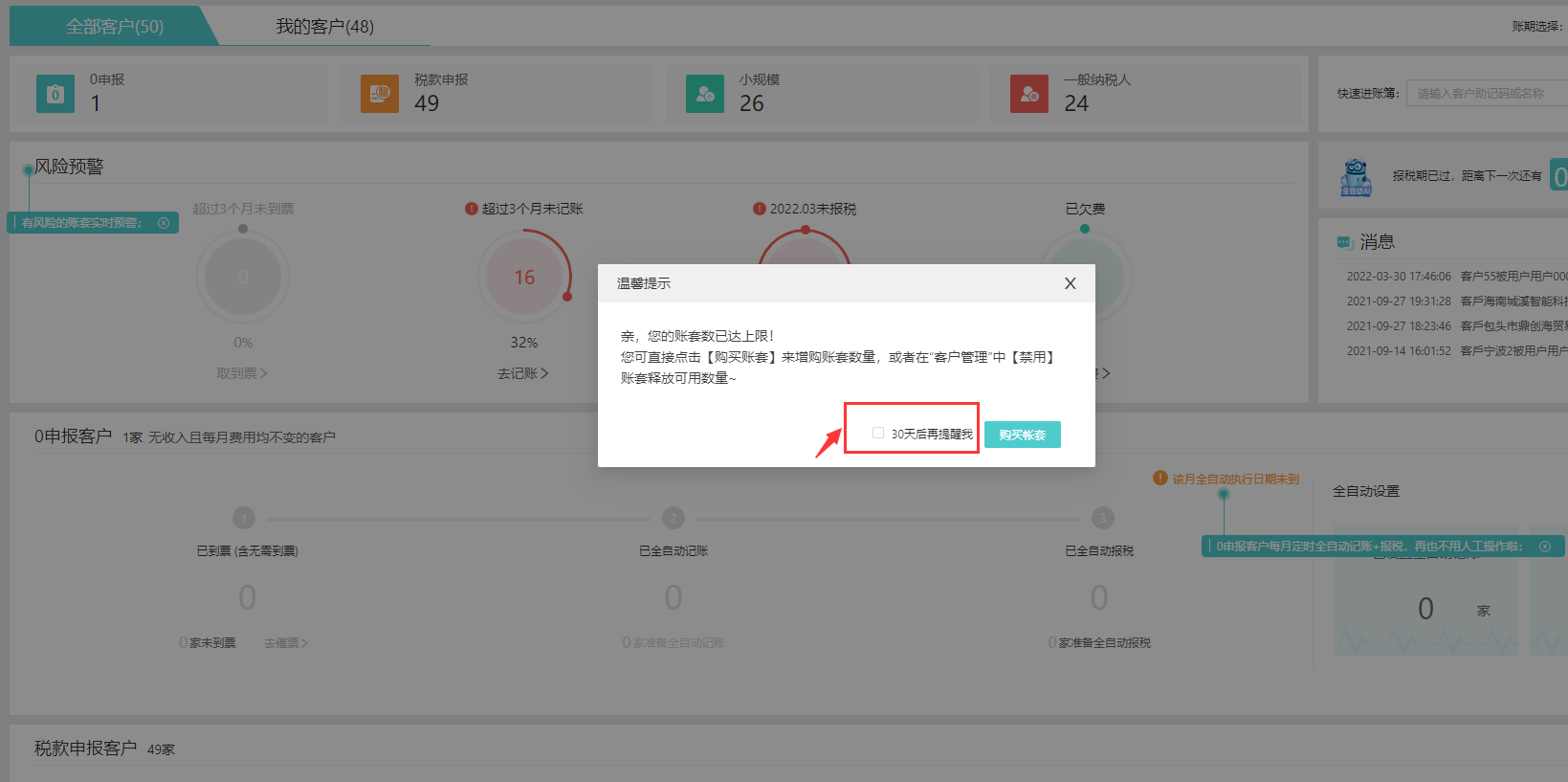This screenshot has width=1568, height=782.
Task: Click the 全自动设置 heading
Action: coord(1366,491)
